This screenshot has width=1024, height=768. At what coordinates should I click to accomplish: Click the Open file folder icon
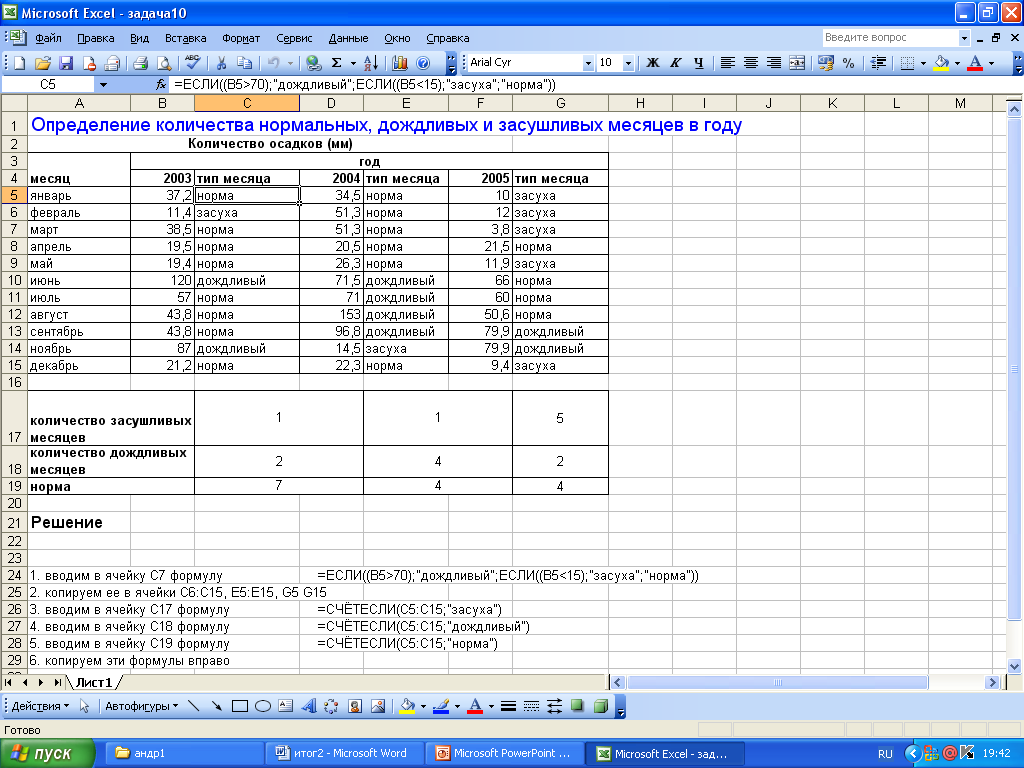(x=43, y=63)
